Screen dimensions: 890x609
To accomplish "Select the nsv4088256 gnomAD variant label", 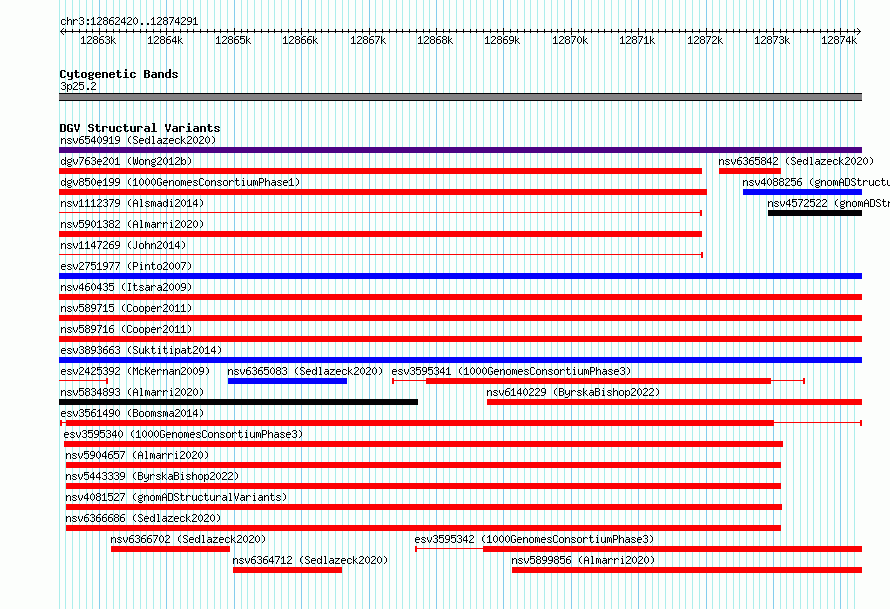I will tap(816, 182).
